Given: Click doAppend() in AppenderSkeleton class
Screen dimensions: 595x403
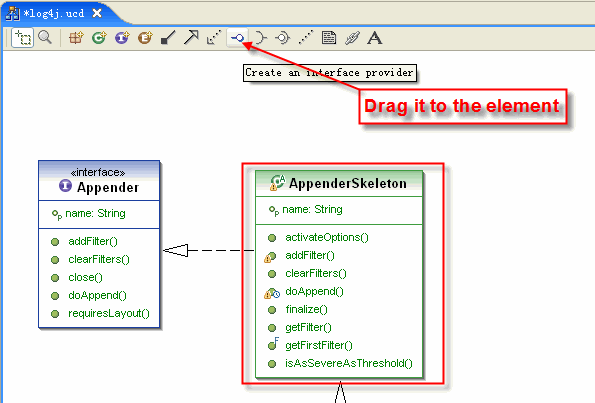Looking at the screenshot, I should tap(314, 291).
